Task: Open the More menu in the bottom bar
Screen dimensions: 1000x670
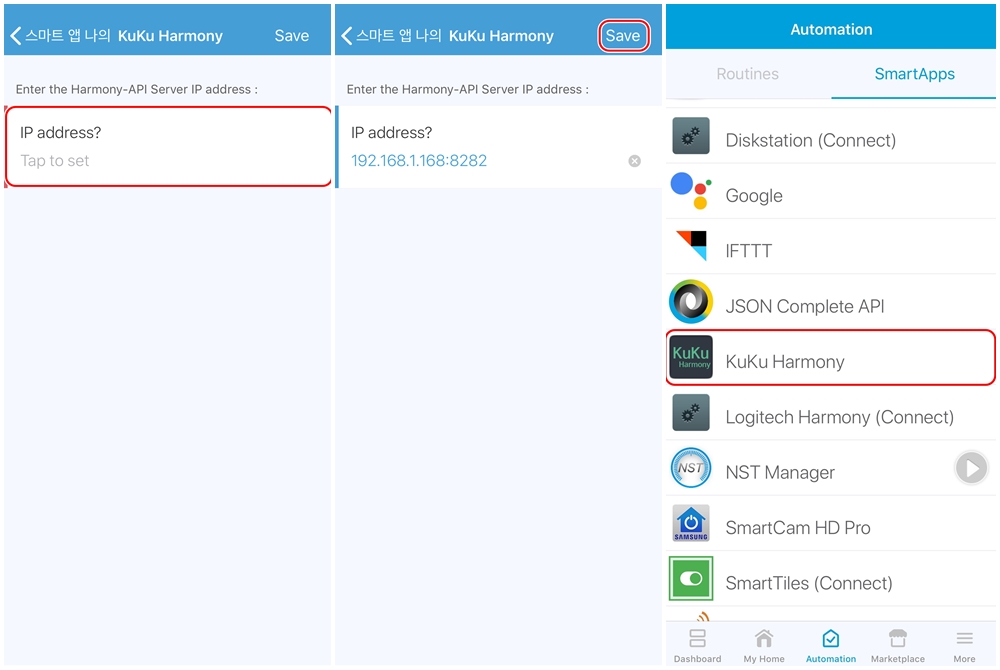Action: (x=964, y=646)
